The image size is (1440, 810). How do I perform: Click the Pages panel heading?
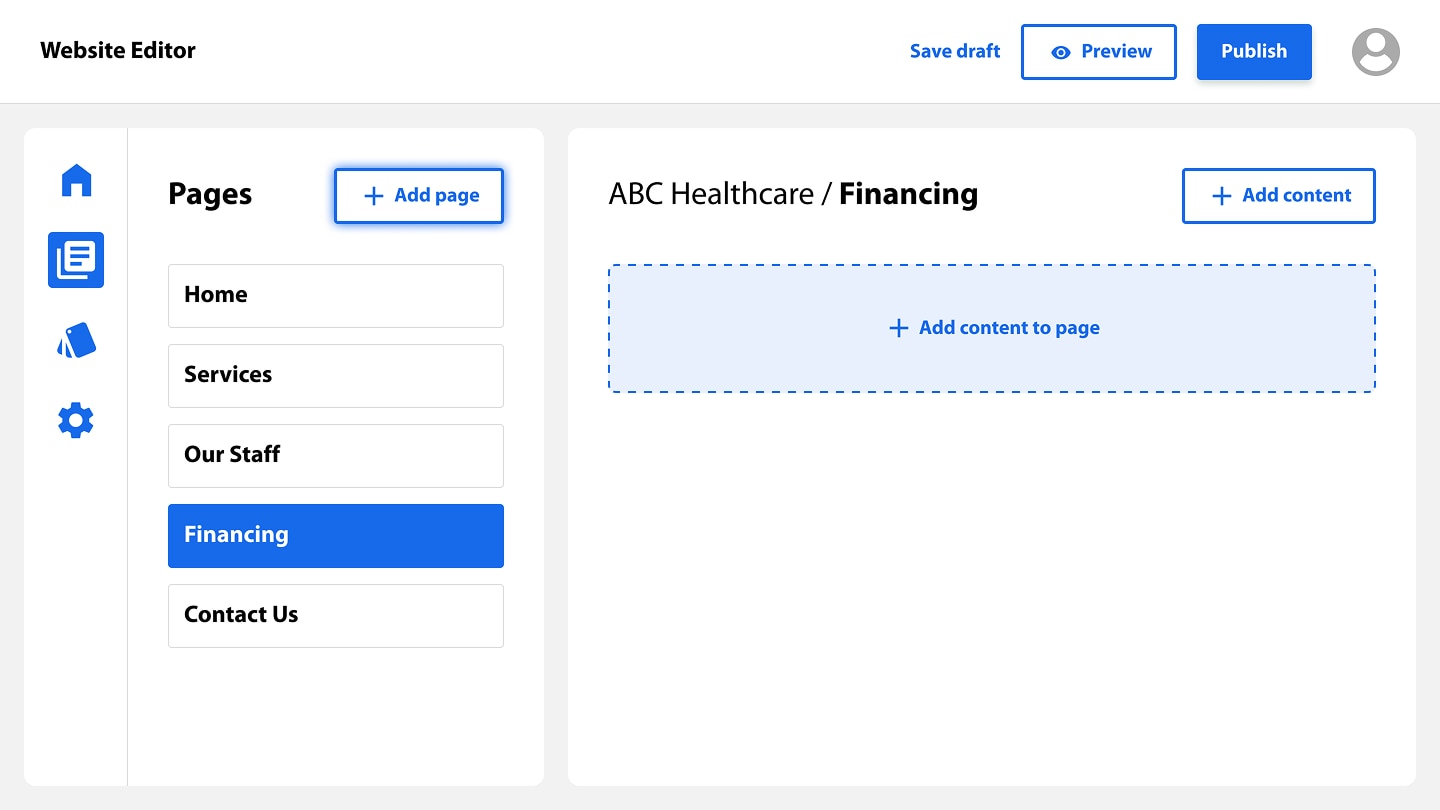(x=210, y=194)
